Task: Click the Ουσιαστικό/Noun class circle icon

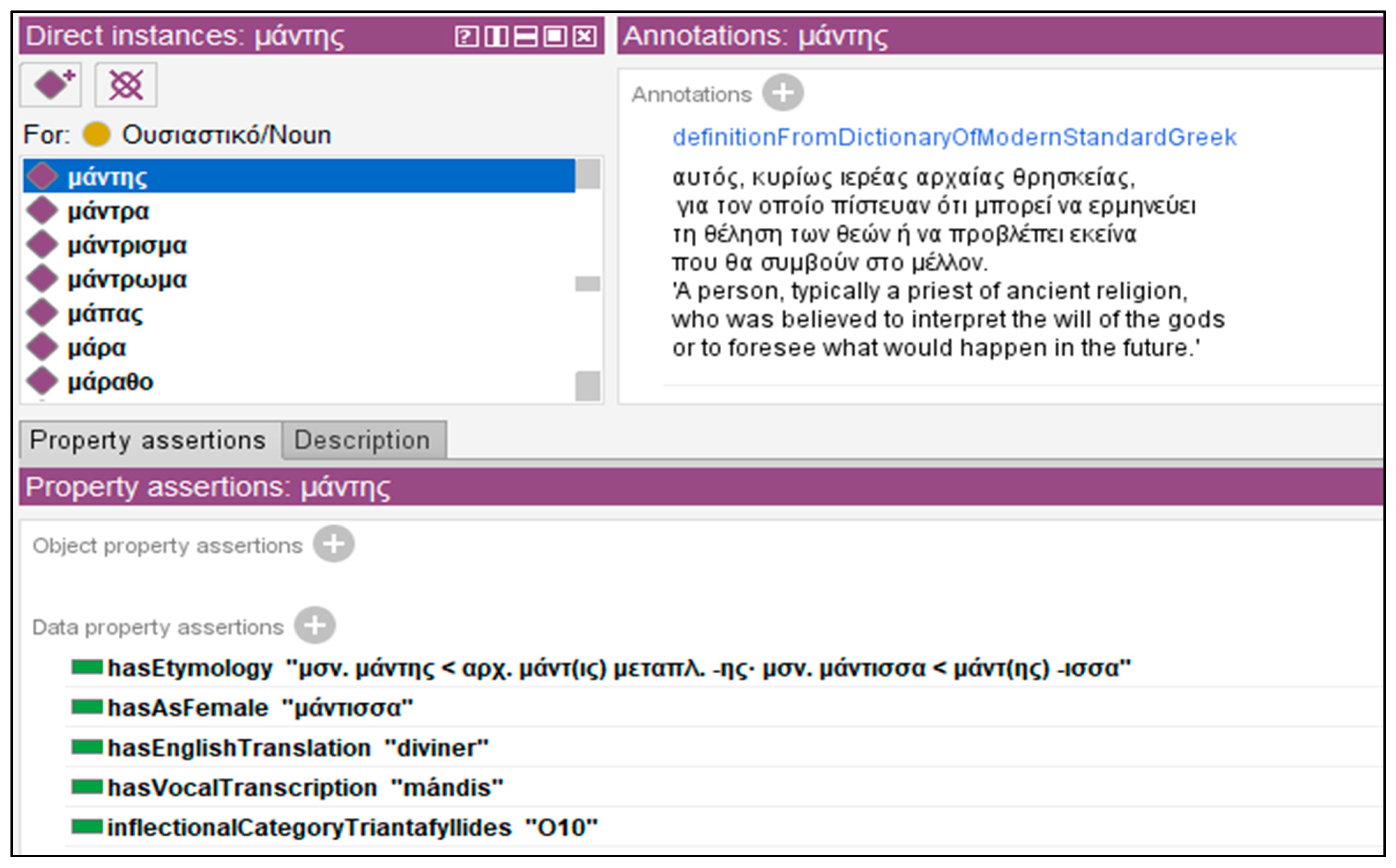Action: tap(96, 135)
